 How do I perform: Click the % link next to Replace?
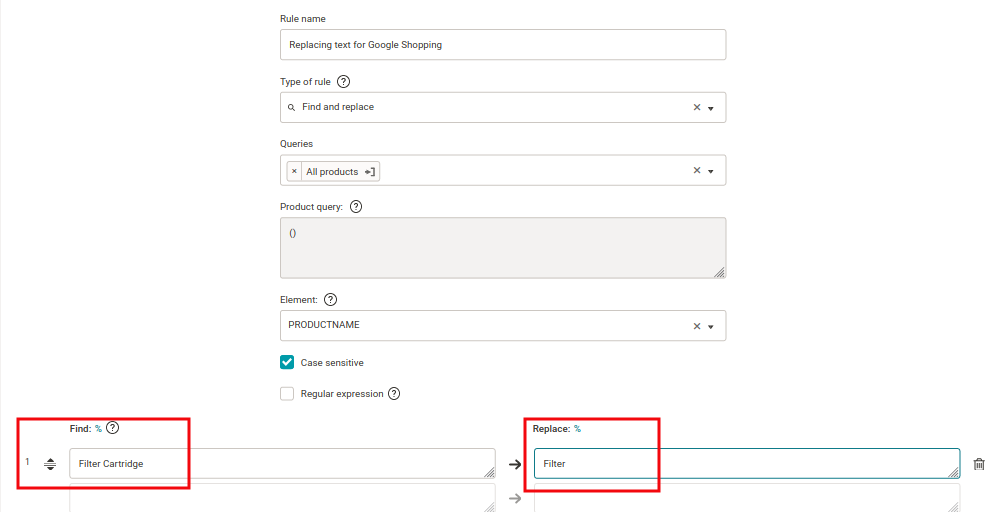click(x=577, y=428)
